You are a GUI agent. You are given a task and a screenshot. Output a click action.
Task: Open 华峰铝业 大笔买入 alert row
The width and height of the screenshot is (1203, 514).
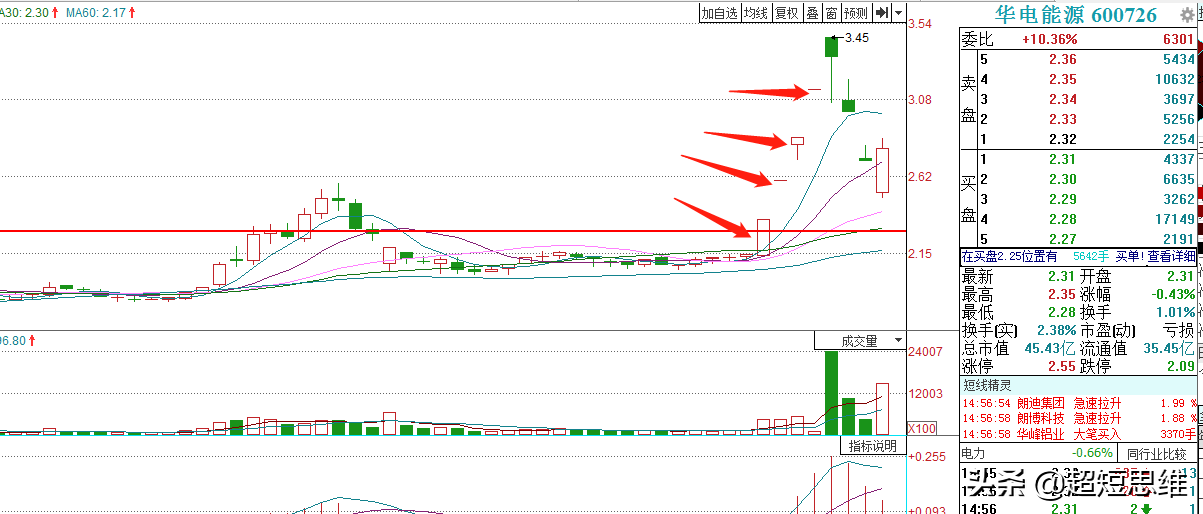click(x=1078, y=434)
